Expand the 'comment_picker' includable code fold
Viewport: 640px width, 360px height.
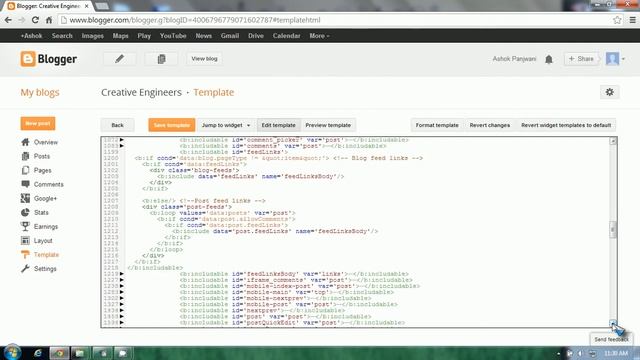pos(122,140)
